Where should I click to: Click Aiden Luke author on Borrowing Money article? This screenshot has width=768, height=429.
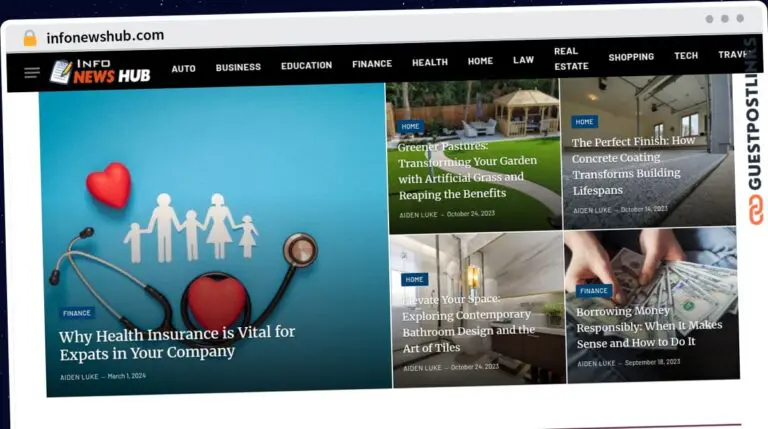pos(596,363)
